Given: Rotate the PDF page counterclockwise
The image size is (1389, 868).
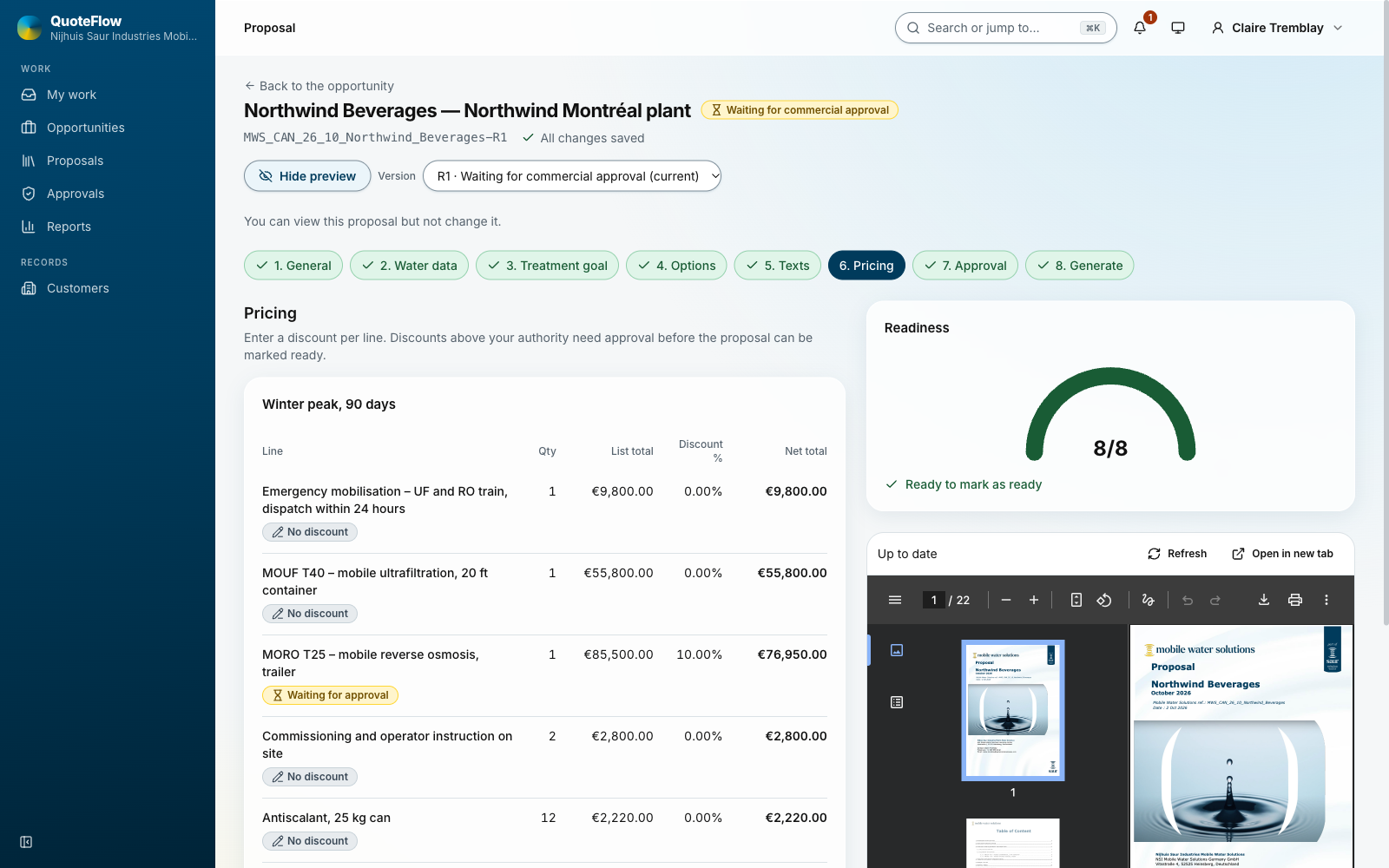Looking at the screenshot, I should coord(1104,600).
